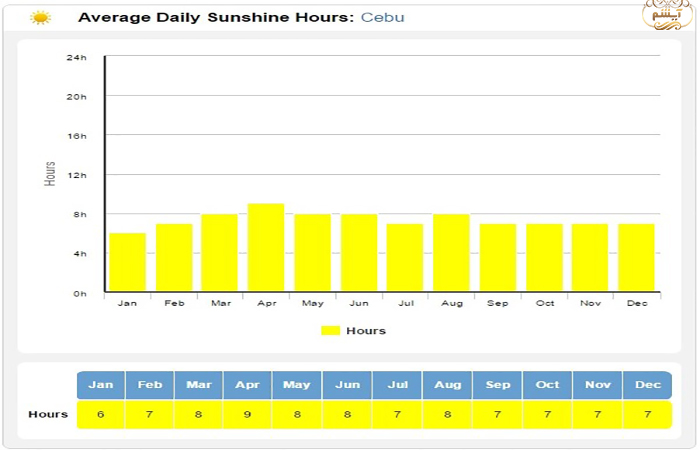Click the Jul label under the chart

coord(405,303)
